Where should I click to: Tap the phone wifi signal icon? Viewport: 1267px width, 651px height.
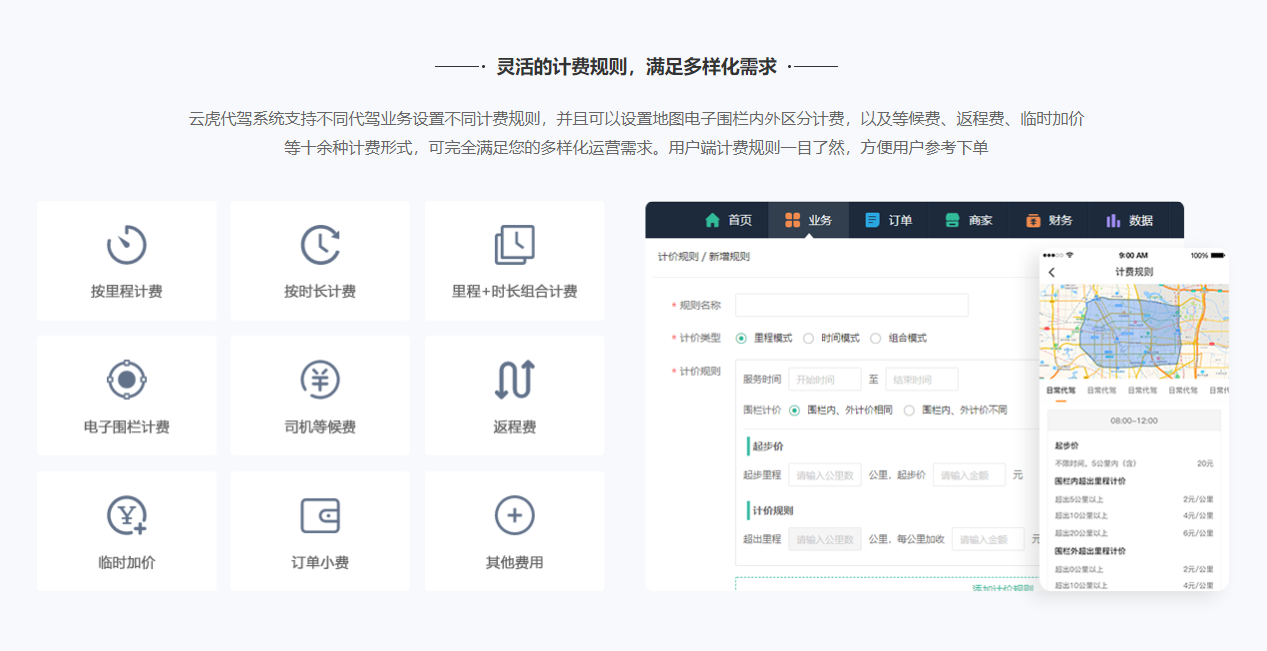(x=1069, y=255)
